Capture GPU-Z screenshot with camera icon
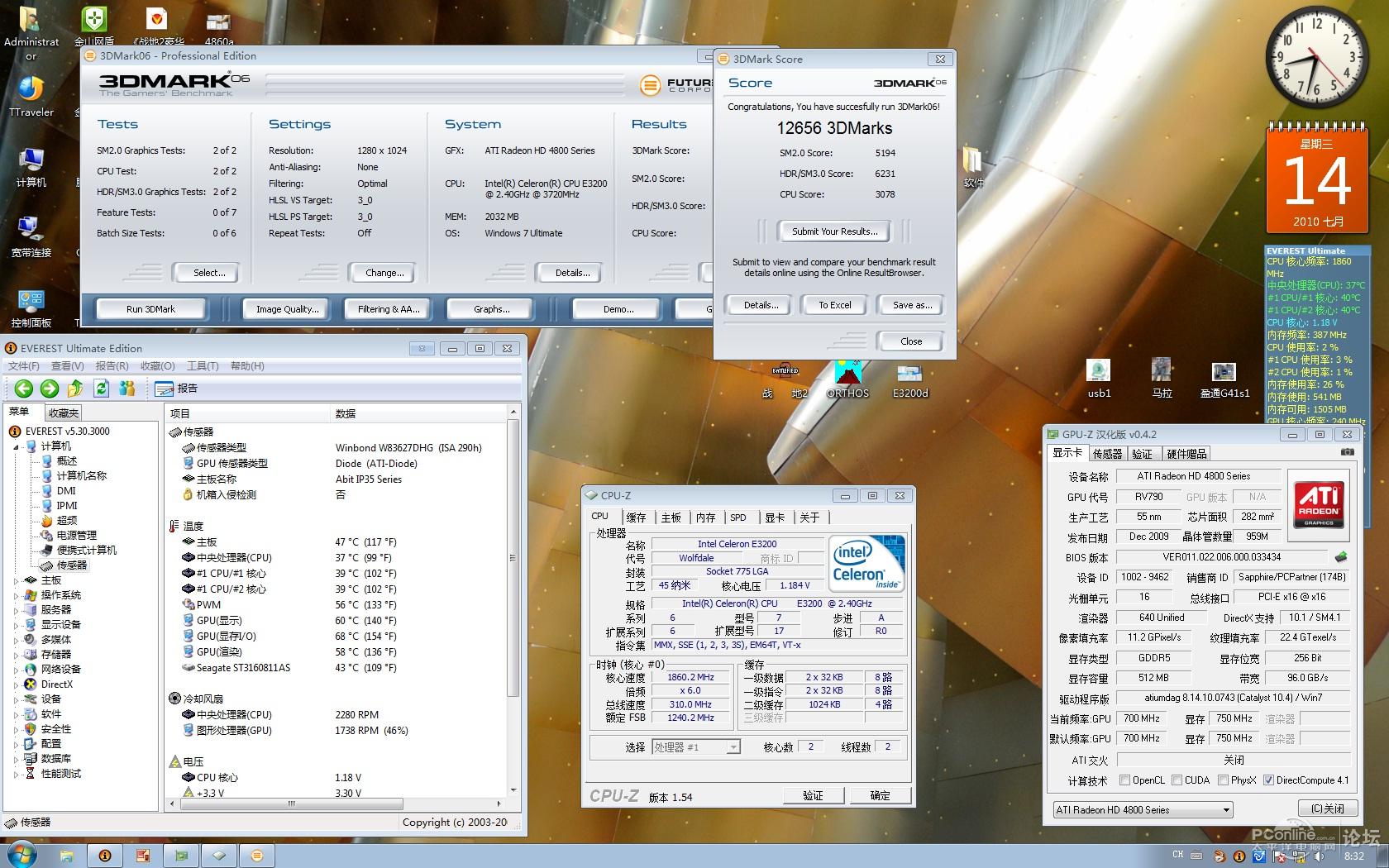The image size is (1389, 868). coord(1347,452)
